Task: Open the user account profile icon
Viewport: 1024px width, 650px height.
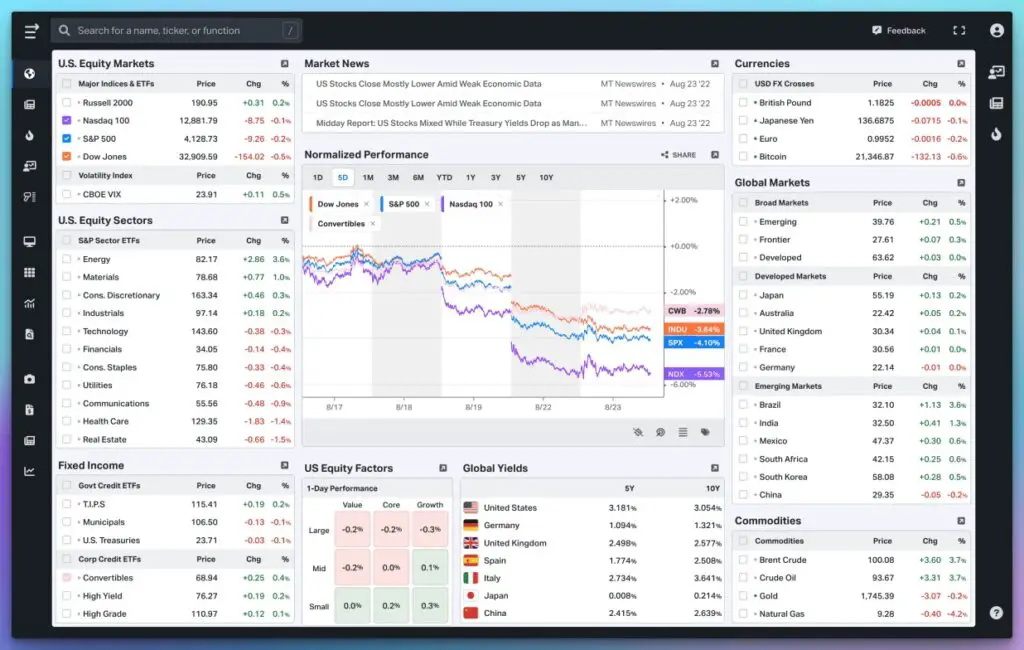Action: click(x=996, y=31)
